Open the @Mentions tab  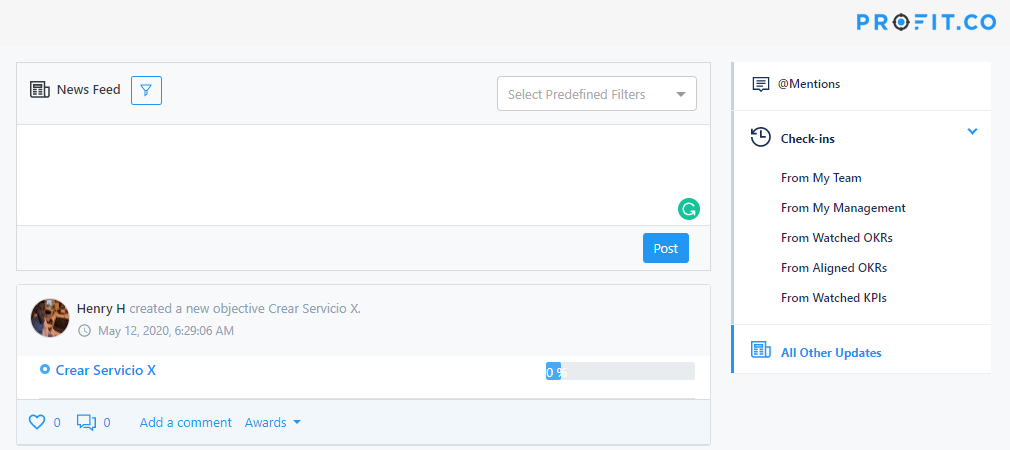click(x=809, y=84)
